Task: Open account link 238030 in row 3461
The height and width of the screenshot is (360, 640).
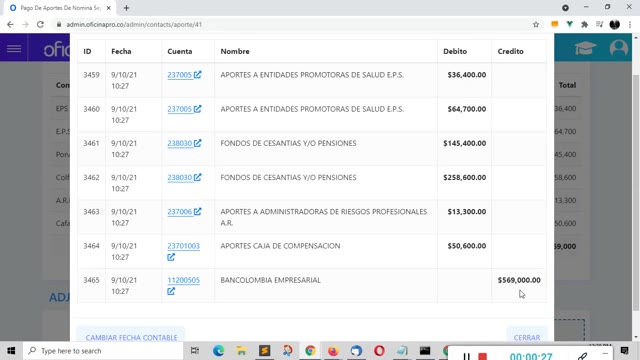Action: (x=179, y=143)
